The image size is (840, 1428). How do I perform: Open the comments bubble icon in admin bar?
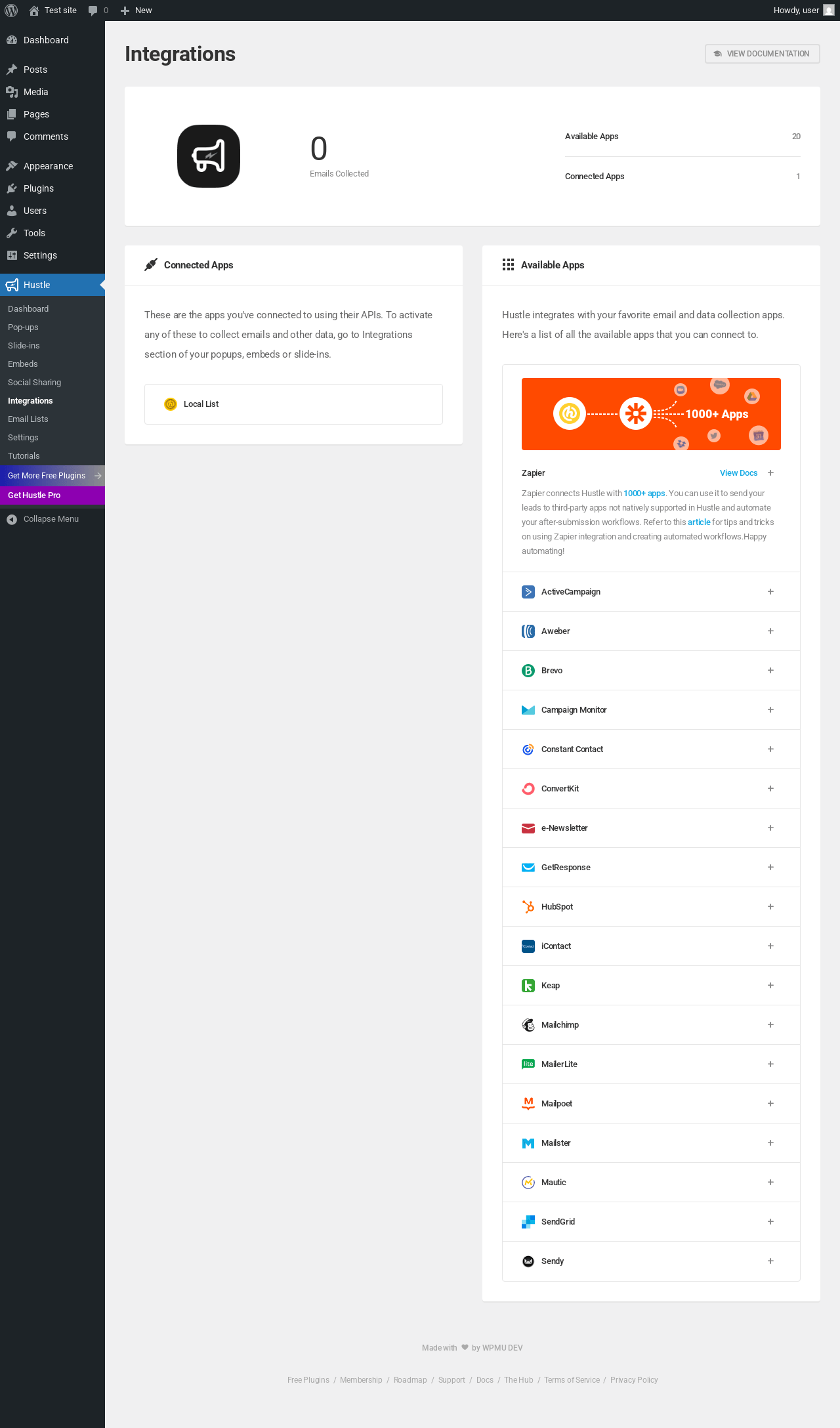click(93, 10)
